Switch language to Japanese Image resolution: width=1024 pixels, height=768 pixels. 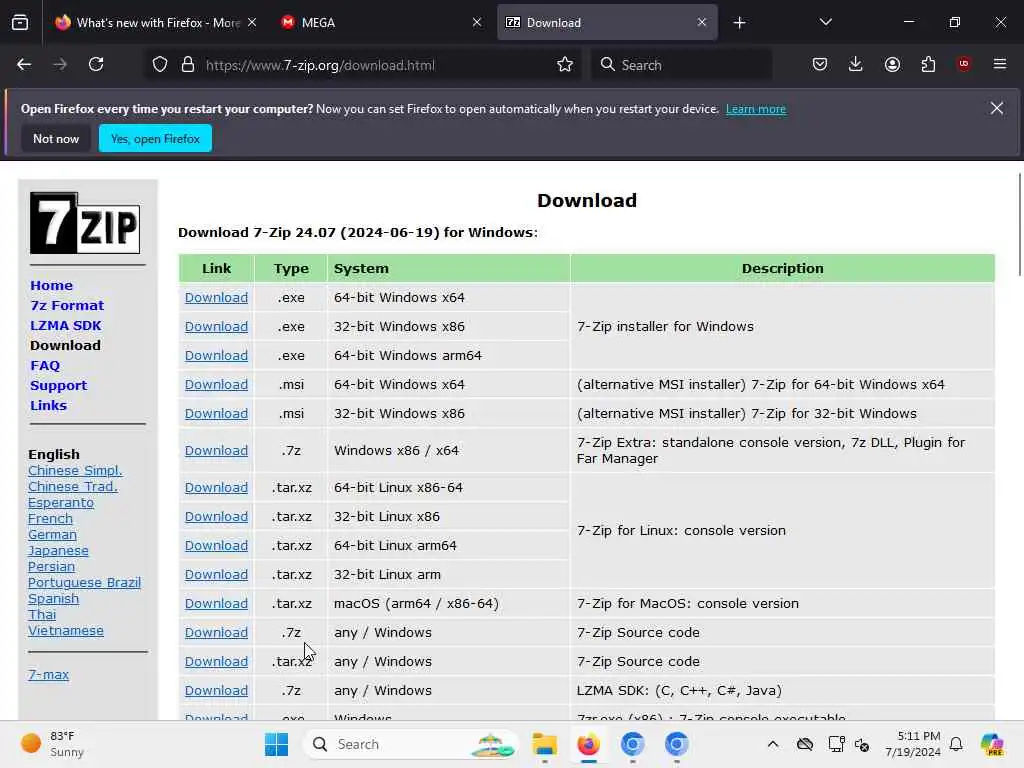coord(58,551)
